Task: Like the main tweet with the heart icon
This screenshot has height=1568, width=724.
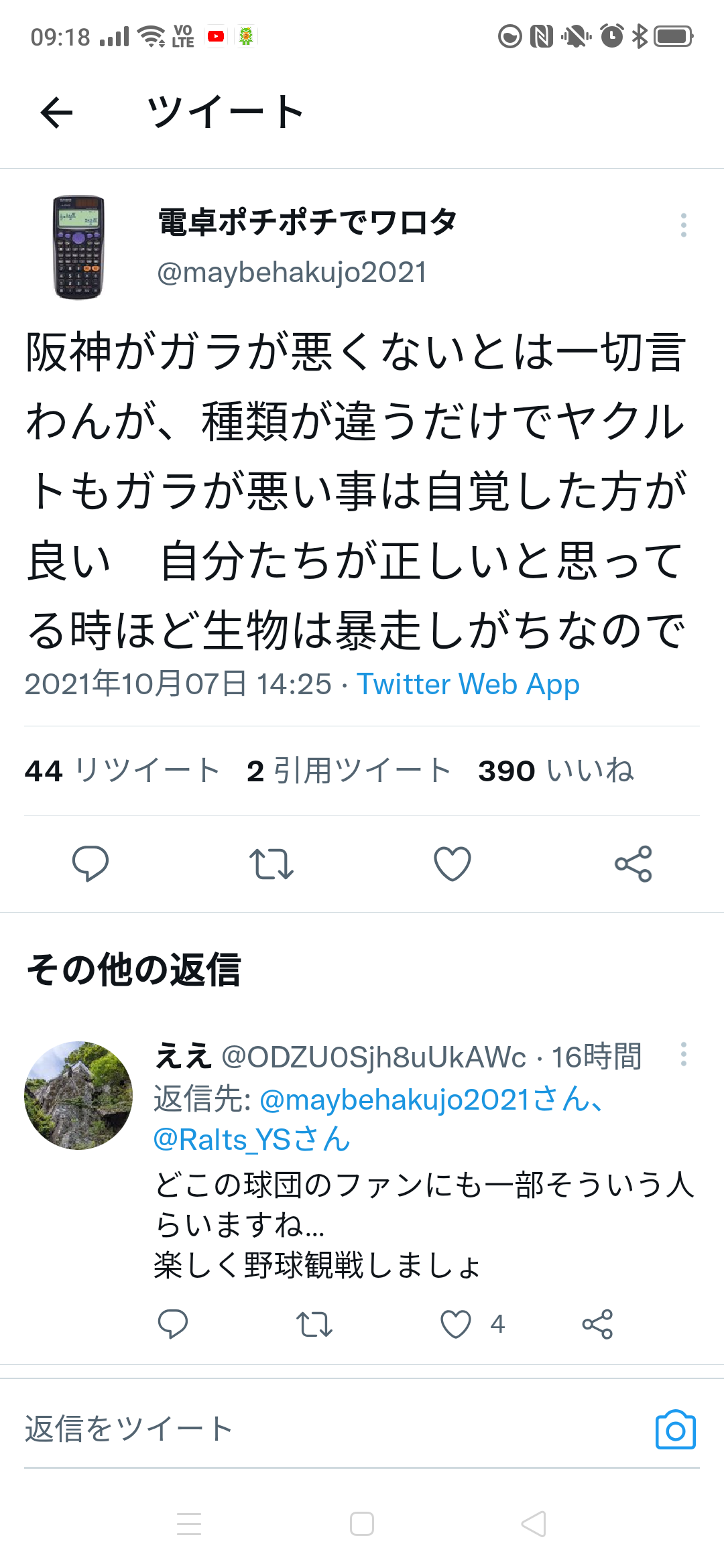Action: pos(452,864)
